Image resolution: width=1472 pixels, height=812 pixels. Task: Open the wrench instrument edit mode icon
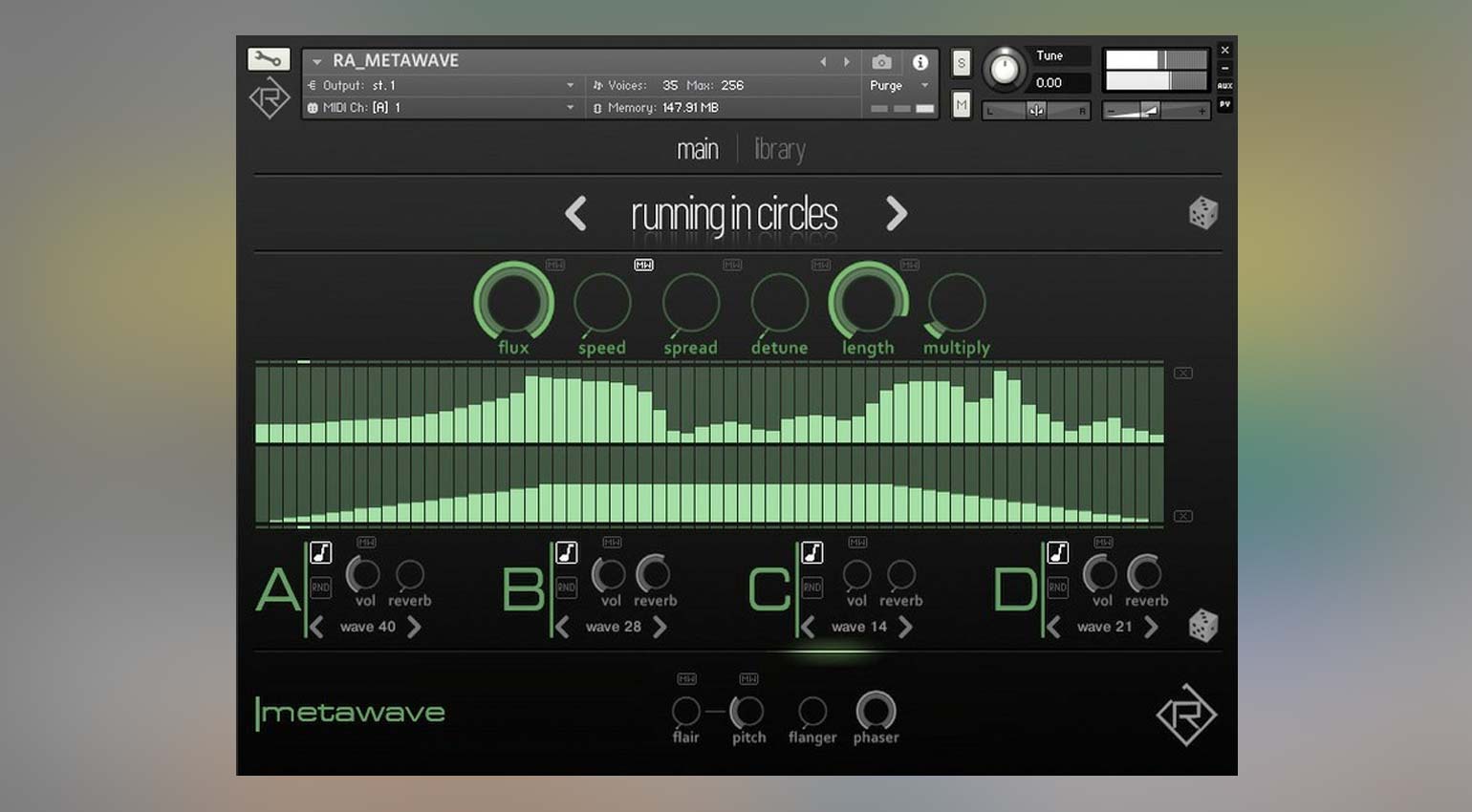point(269,59)
